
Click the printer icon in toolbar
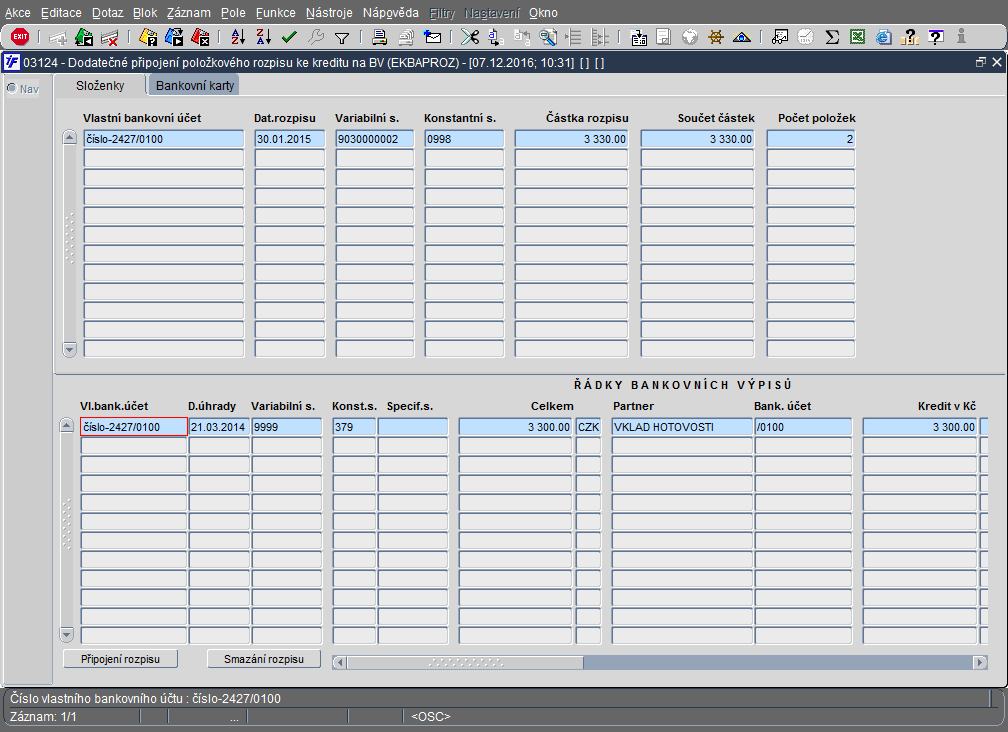[x=380, y=37]
